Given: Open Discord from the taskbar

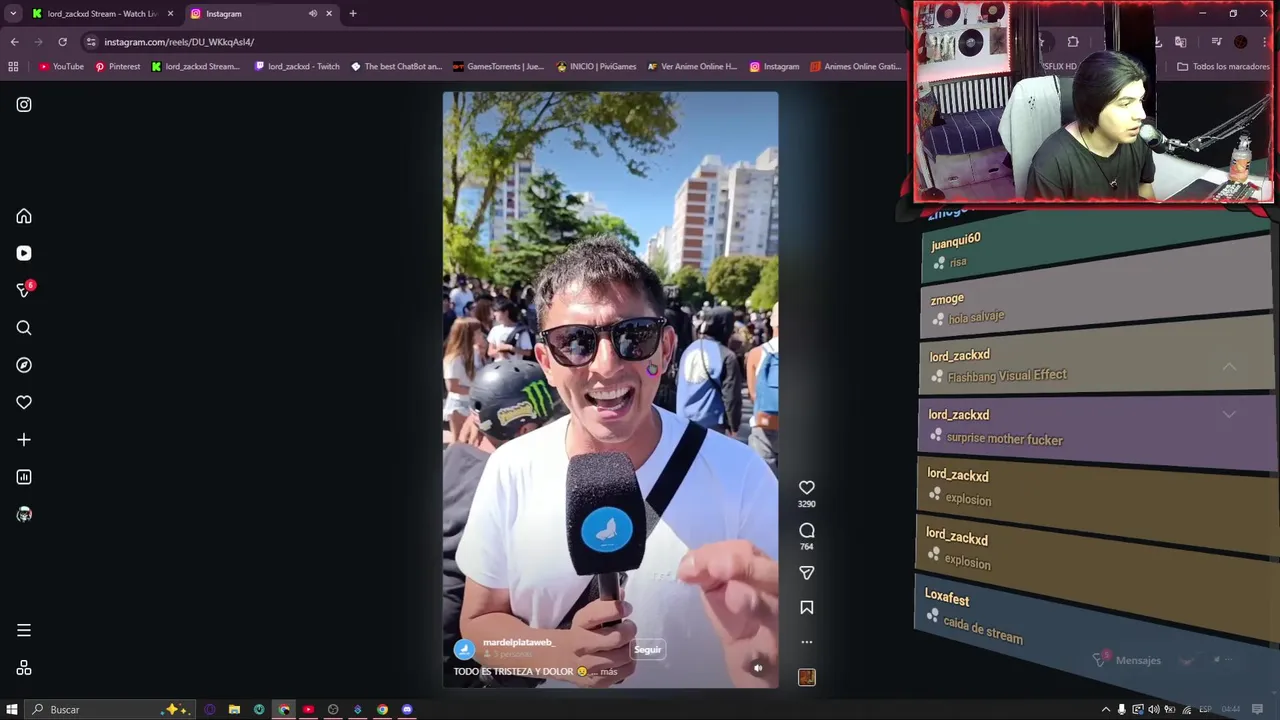Looking at the screenshot, I should [407, 710].
